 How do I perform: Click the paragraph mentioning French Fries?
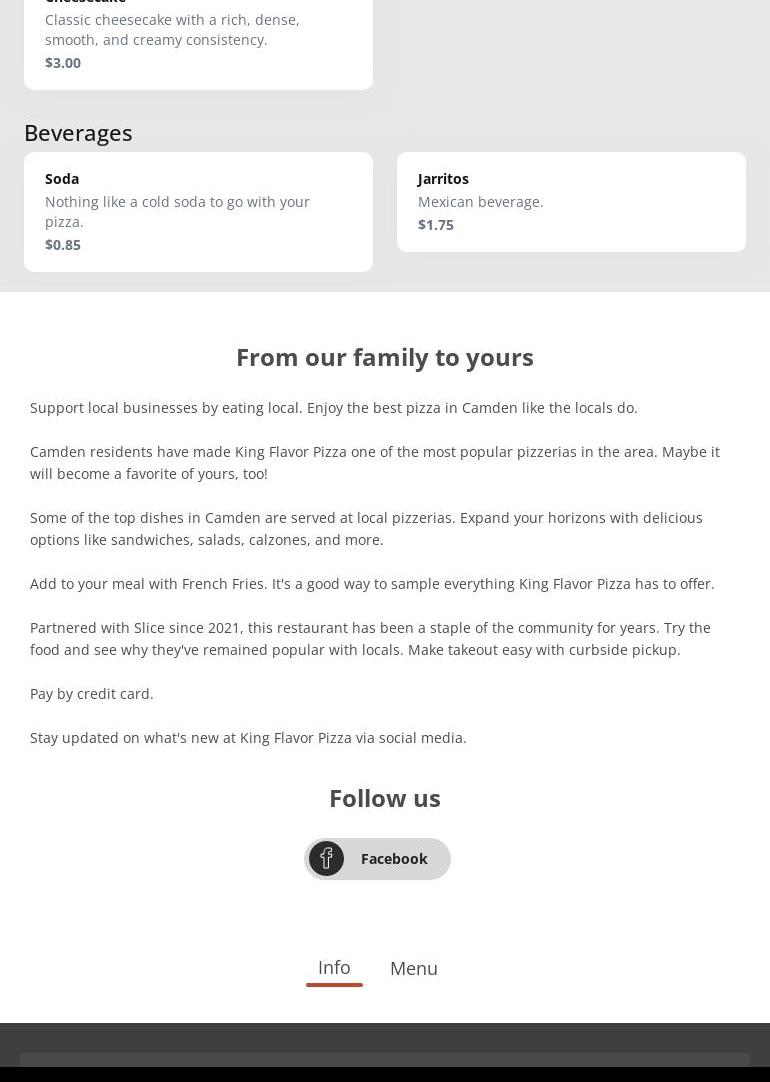click(372, 584)
